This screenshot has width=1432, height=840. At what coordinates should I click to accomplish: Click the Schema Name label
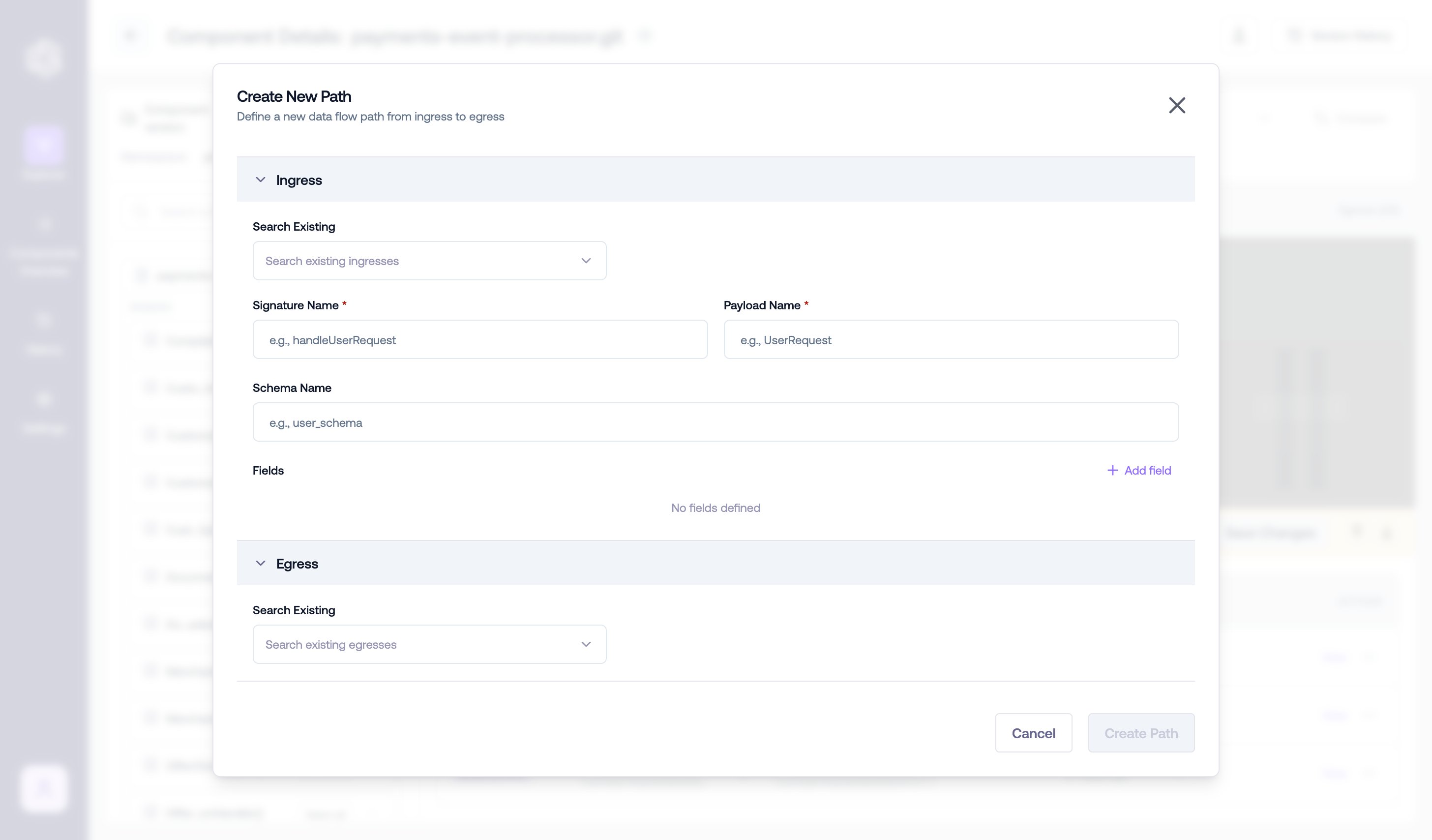coord(292,388)
